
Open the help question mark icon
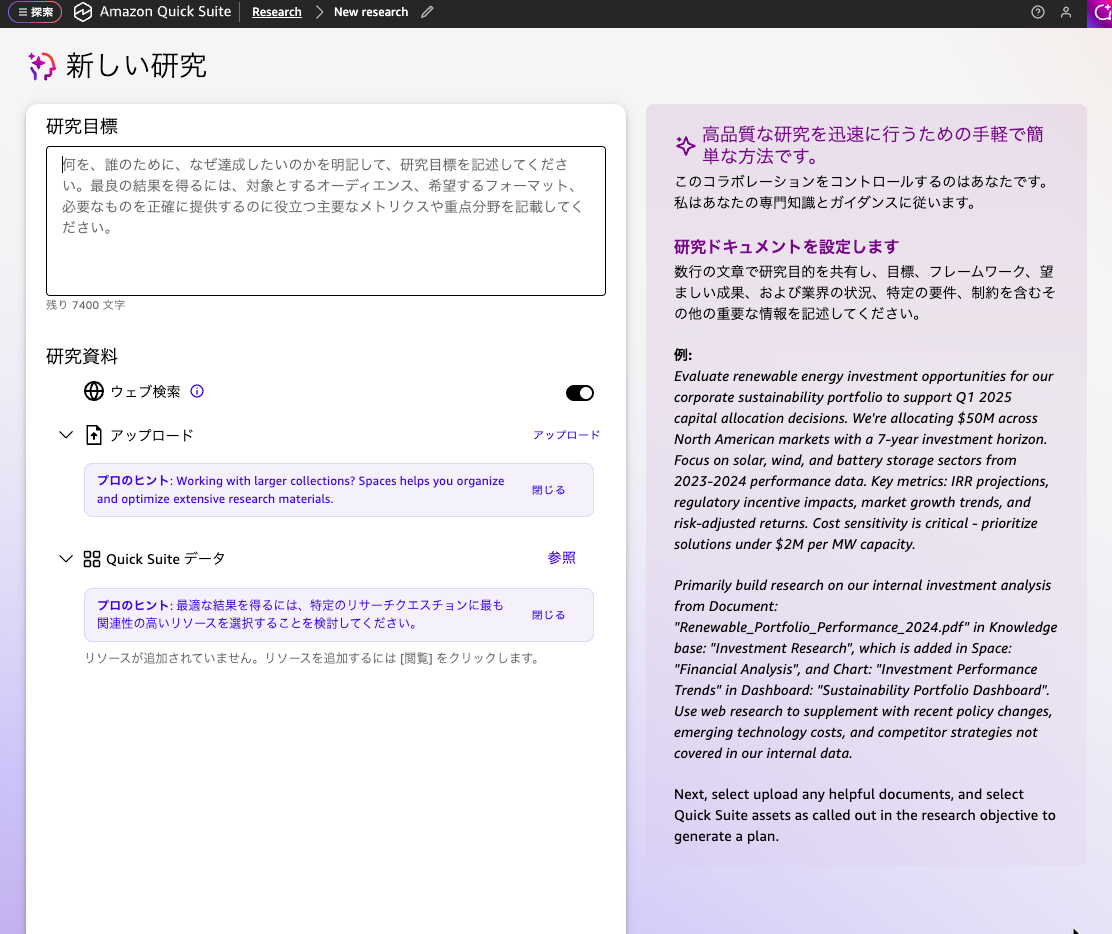tap(1038, 12)
